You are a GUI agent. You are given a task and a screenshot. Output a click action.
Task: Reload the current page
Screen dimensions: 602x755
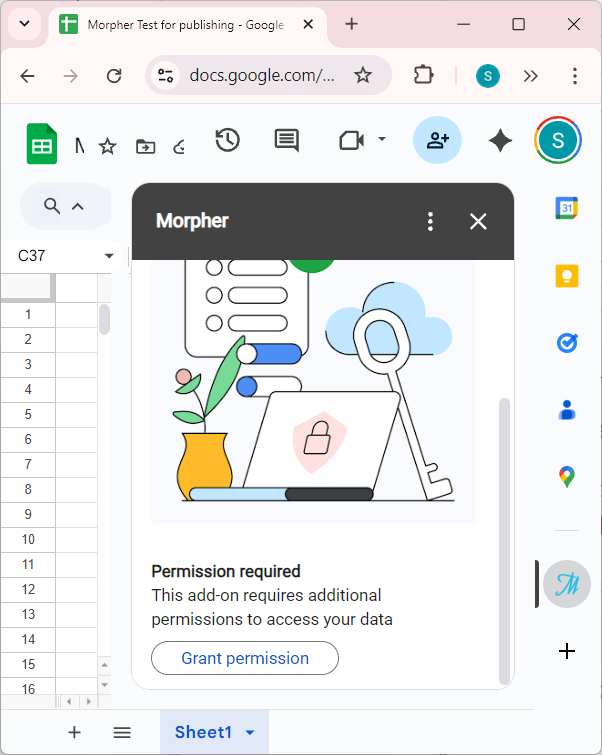tap(114, 76)
